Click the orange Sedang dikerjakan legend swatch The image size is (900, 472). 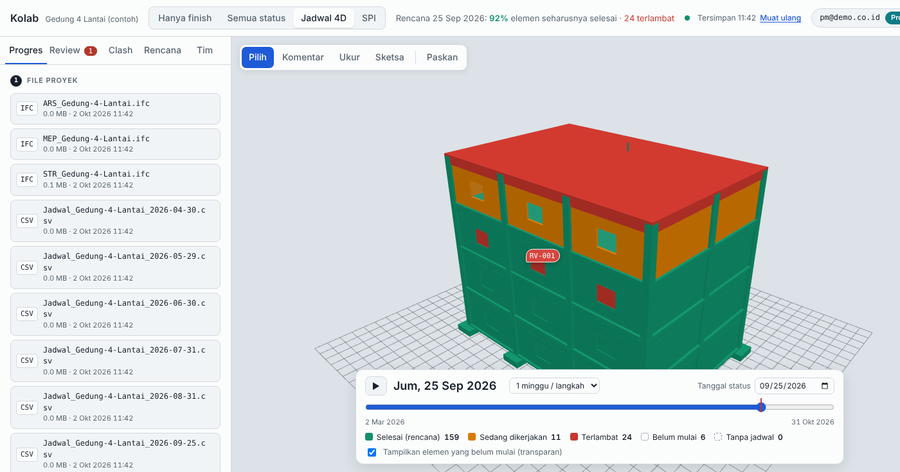tap(472, 437)
